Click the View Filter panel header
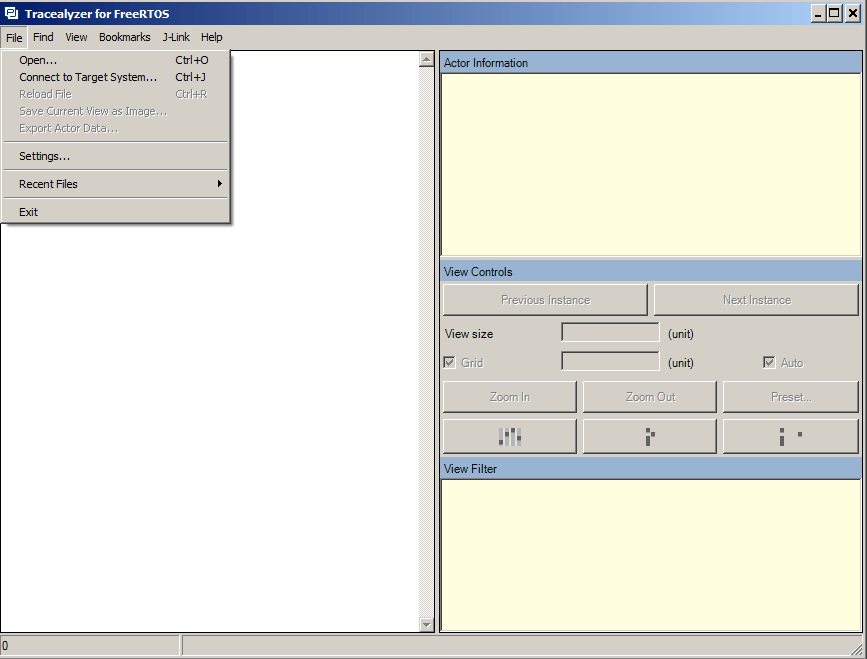 tap(651, 469)
